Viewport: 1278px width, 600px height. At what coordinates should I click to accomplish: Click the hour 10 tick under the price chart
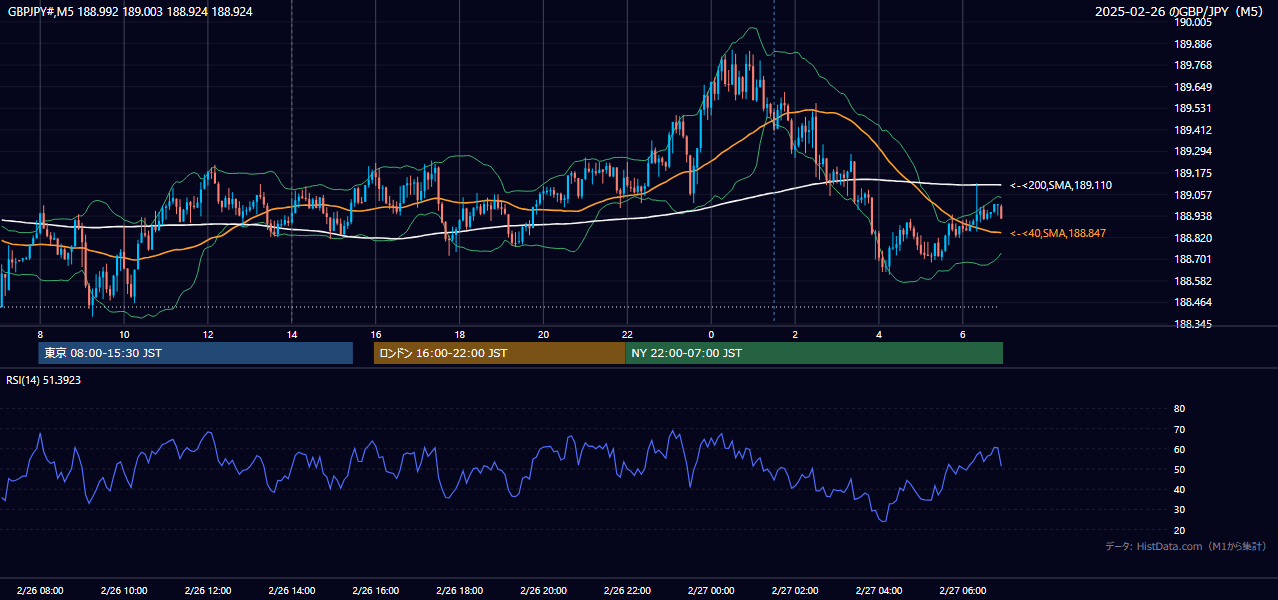coord(124,334)
